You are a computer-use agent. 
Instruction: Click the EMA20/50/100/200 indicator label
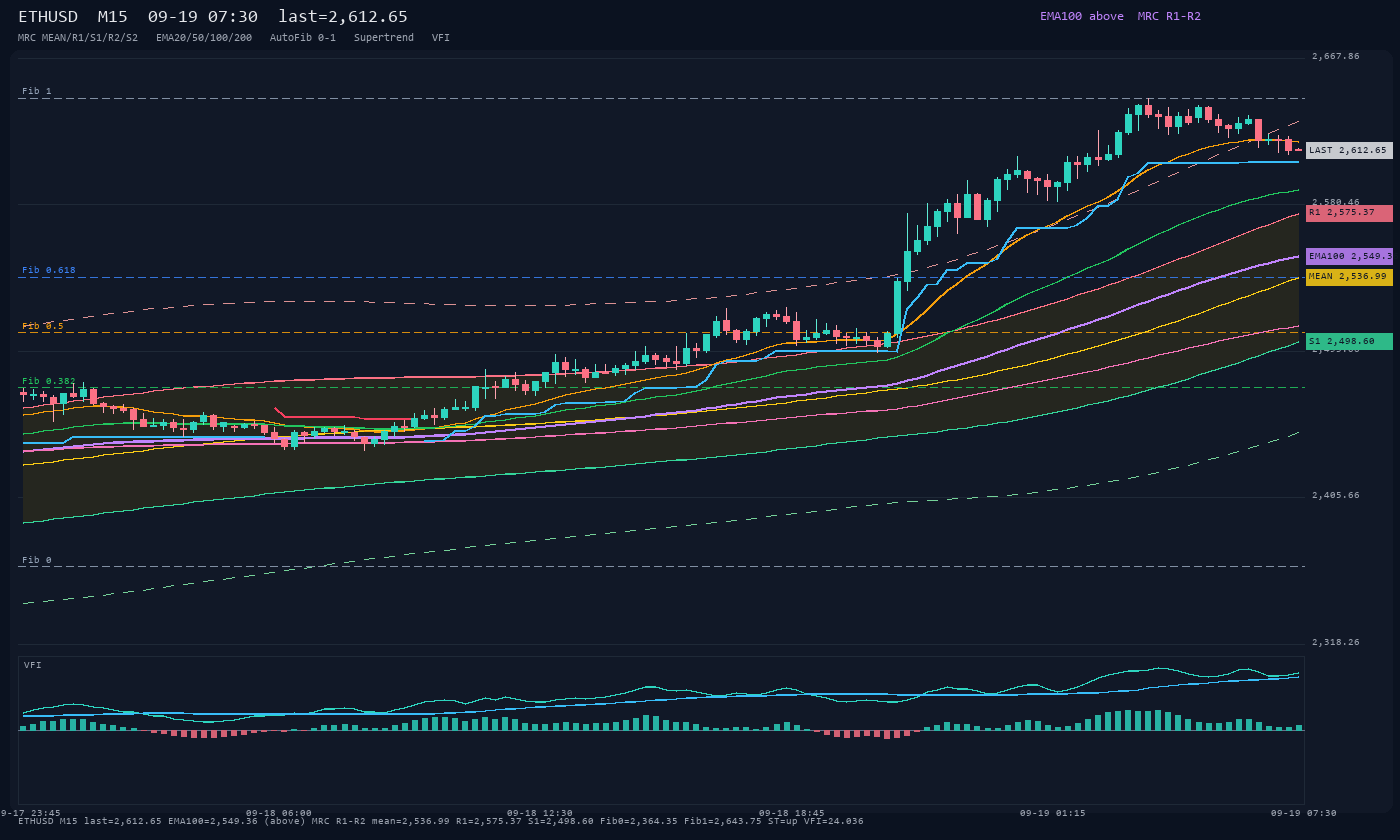pos(204,38)
